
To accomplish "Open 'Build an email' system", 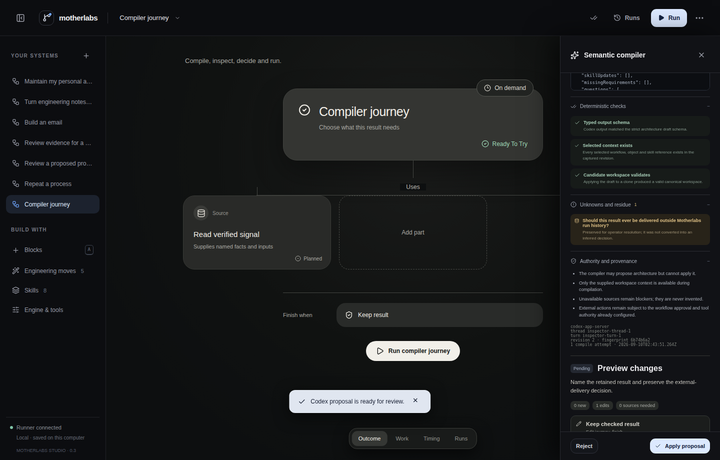I will (52, 122).
